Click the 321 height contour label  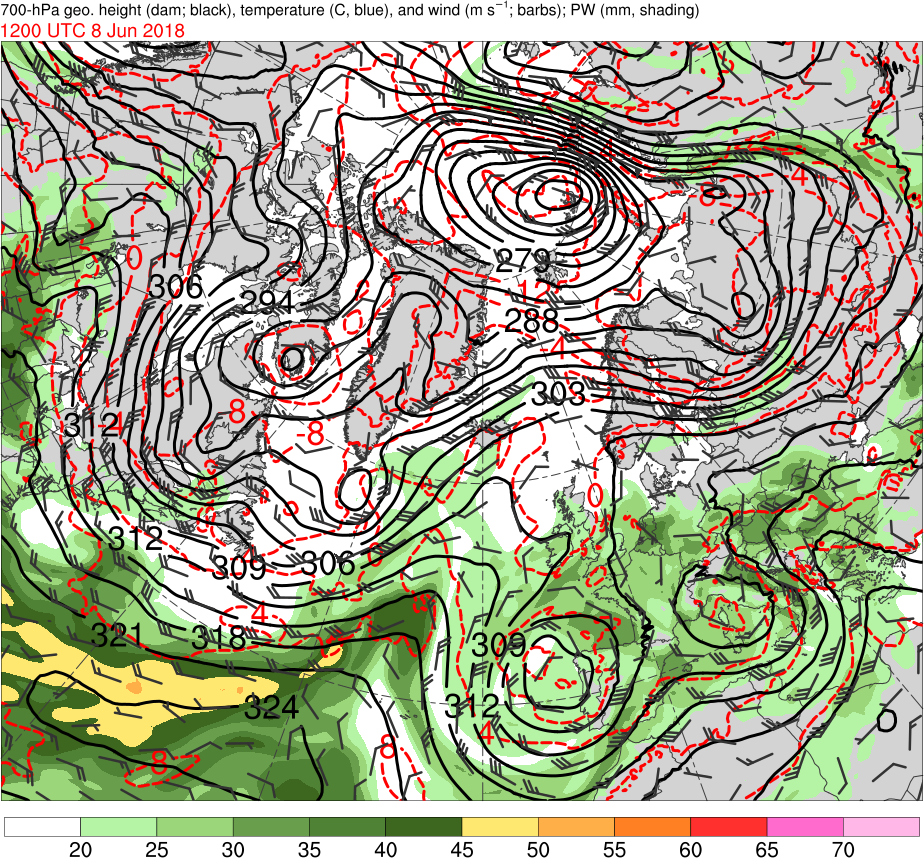(x=117, y=636)
